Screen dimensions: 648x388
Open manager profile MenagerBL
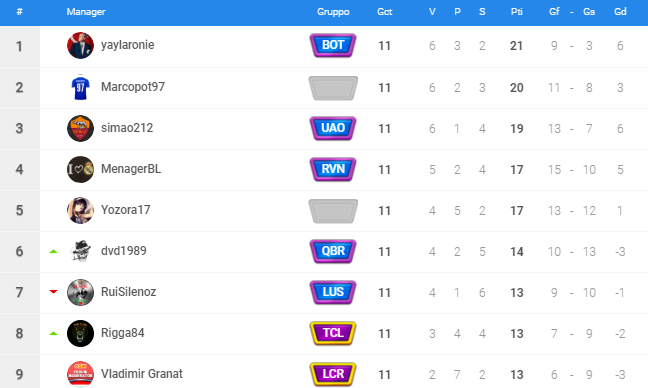pyautogui.click(x=131, y=169)
